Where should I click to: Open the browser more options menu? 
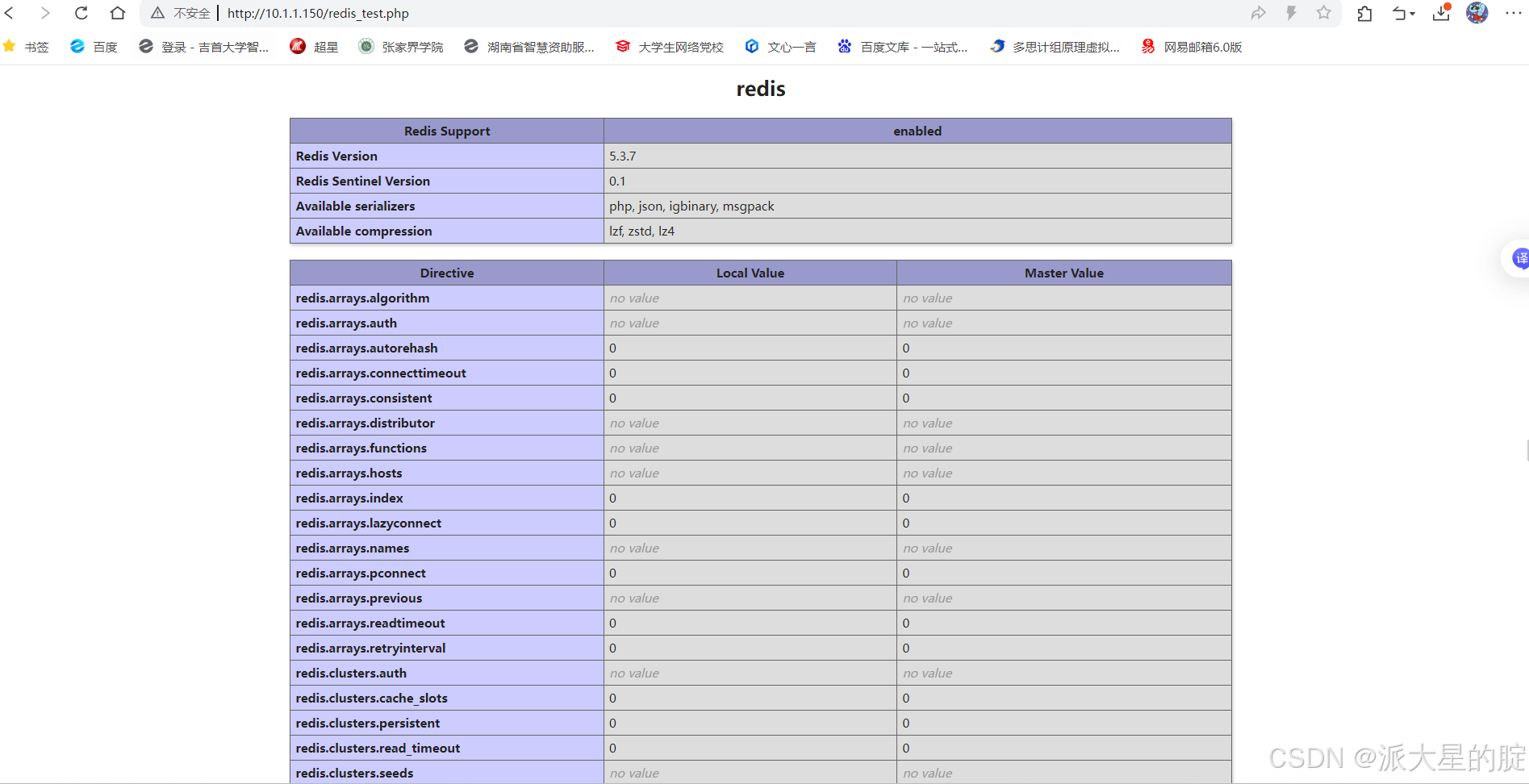coord(1513,13)
